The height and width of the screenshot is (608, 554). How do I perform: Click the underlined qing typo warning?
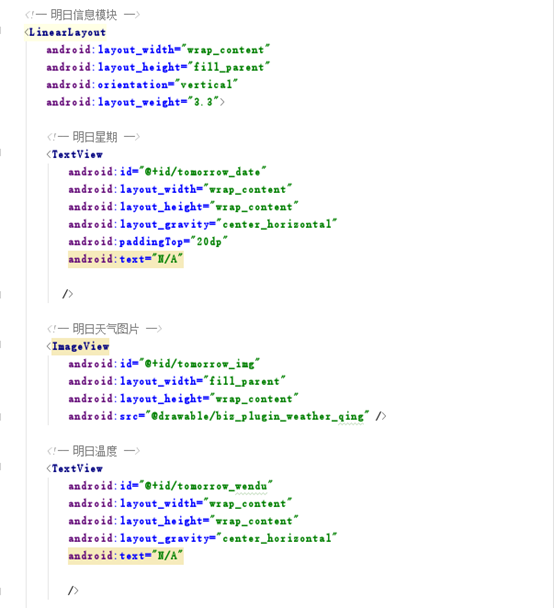click(351, 417)
